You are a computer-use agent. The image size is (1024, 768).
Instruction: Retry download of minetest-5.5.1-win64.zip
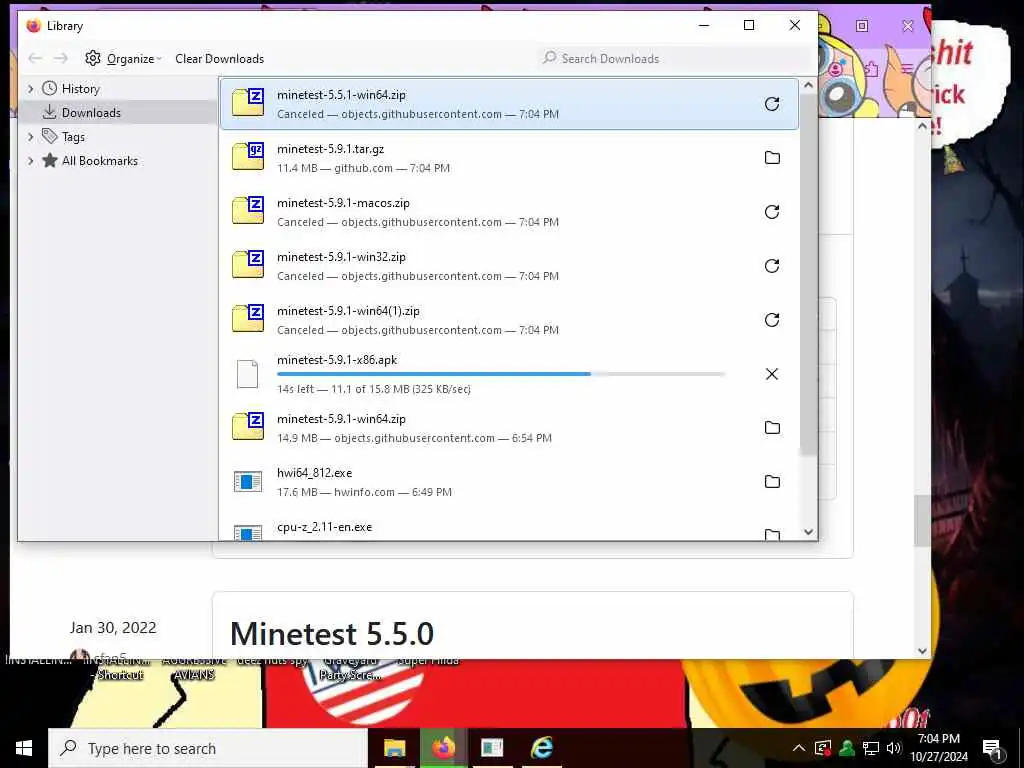coord(771,104)
